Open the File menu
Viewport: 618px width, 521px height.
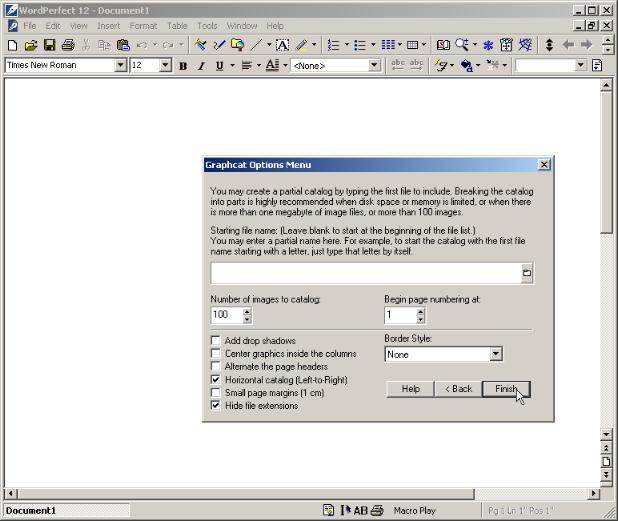click(x=30, y=26)
